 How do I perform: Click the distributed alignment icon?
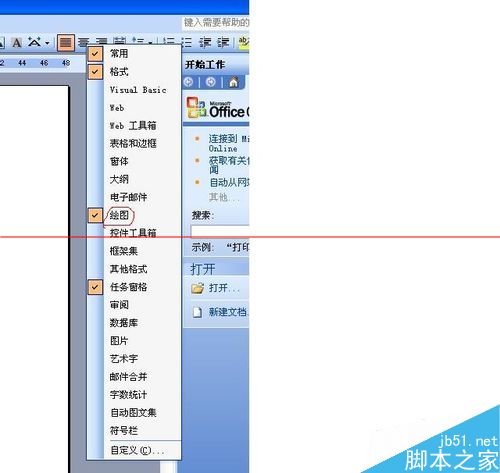119,41
